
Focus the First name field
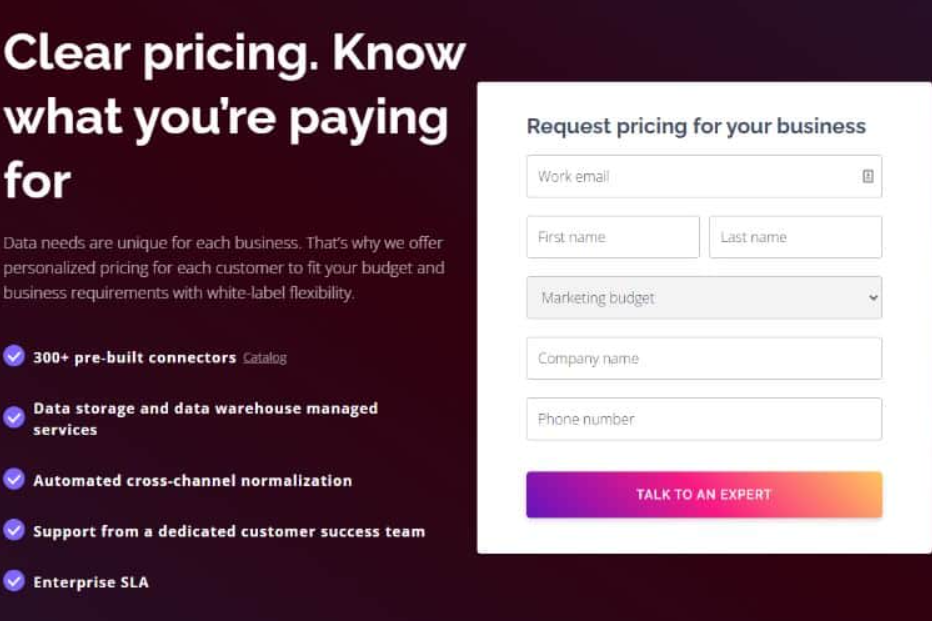613,237
